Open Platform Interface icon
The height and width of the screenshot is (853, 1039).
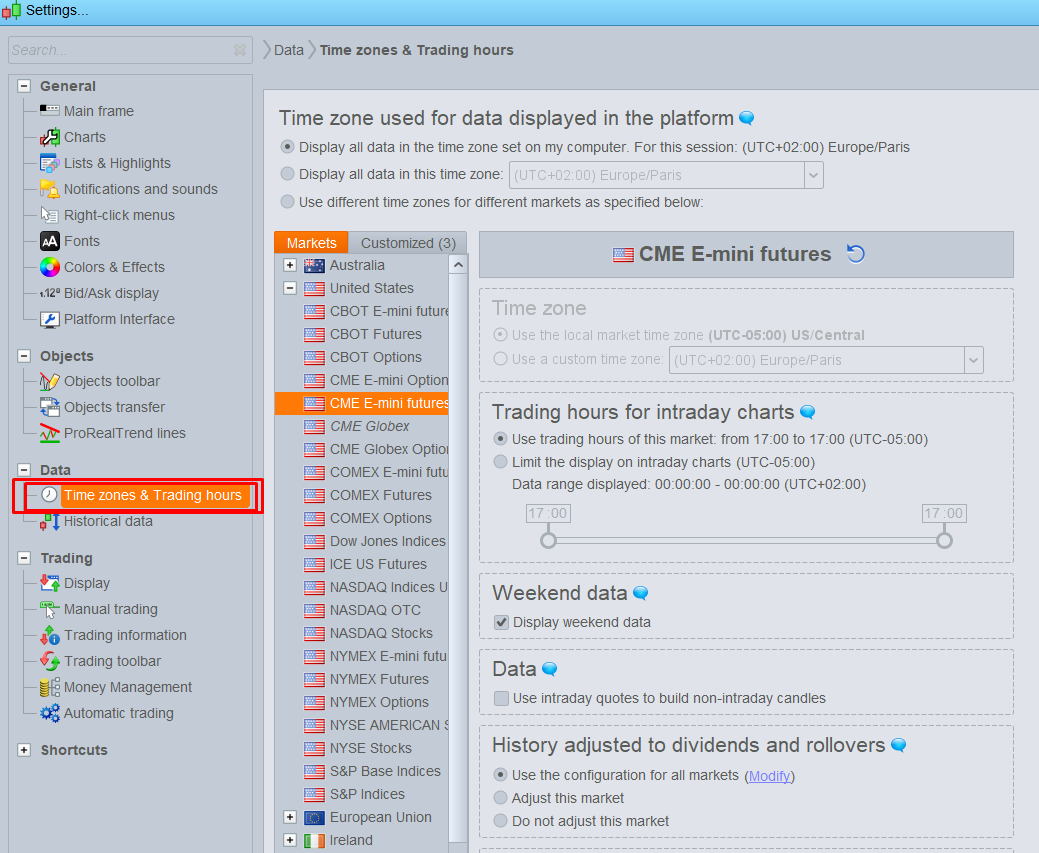pyautogui.click(x=50, y=319)
